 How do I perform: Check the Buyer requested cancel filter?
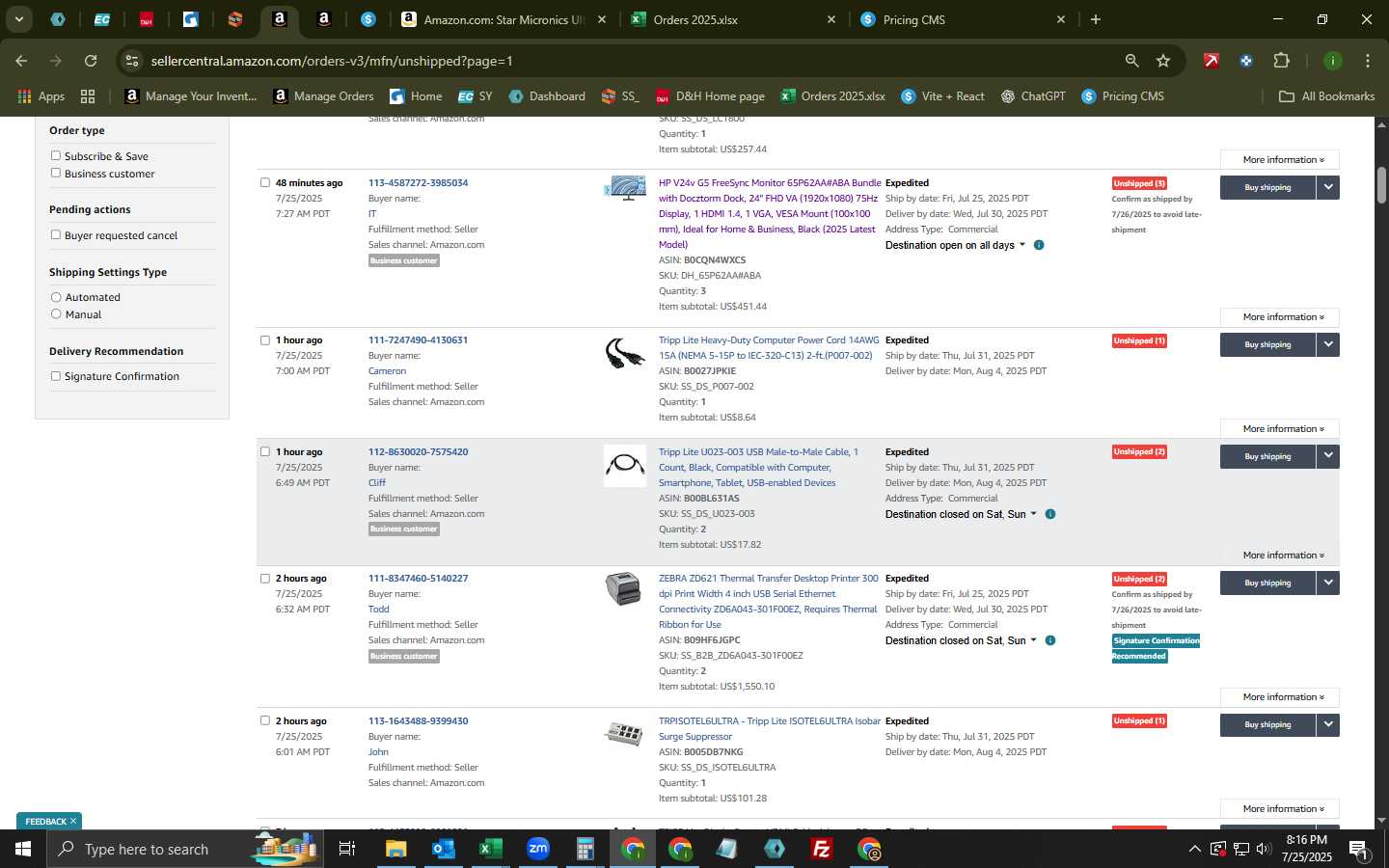click(x=56, y=234)
